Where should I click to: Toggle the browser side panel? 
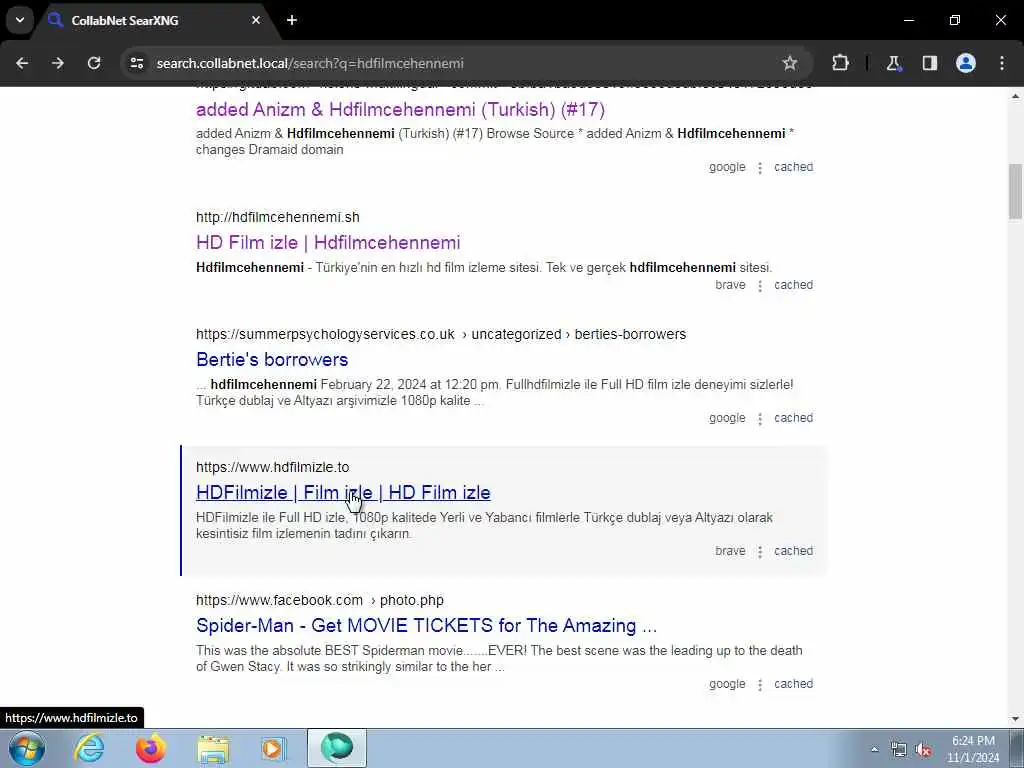coord(930,63)
